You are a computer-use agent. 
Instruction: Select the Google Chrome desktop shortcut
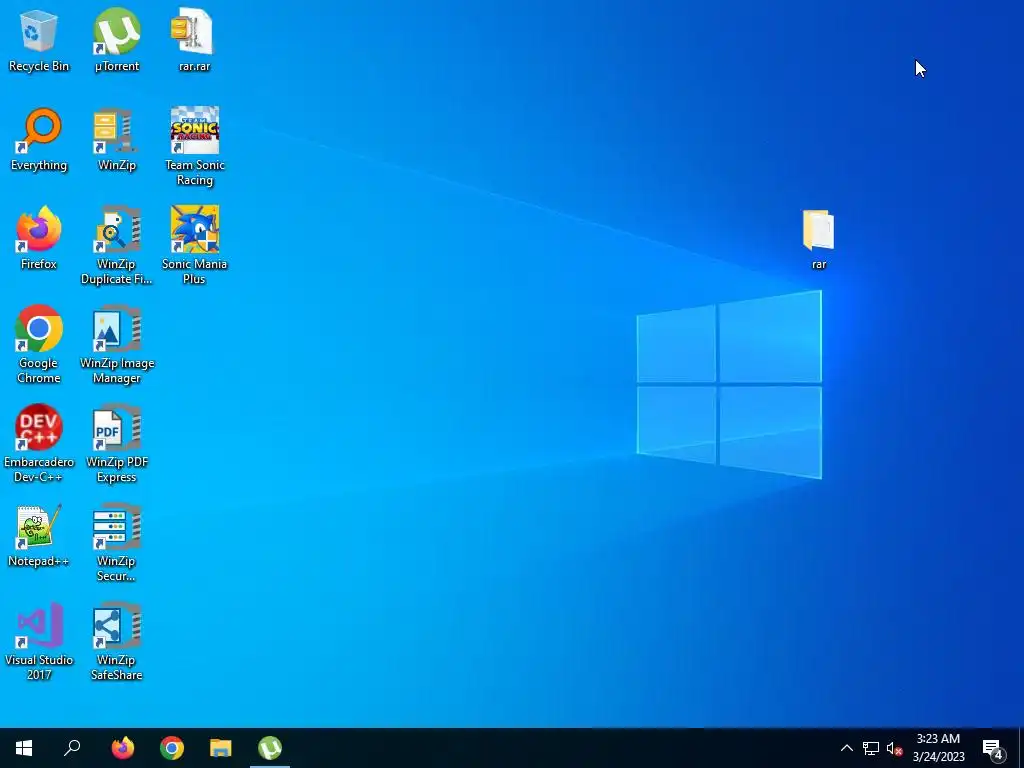(39, 345)
